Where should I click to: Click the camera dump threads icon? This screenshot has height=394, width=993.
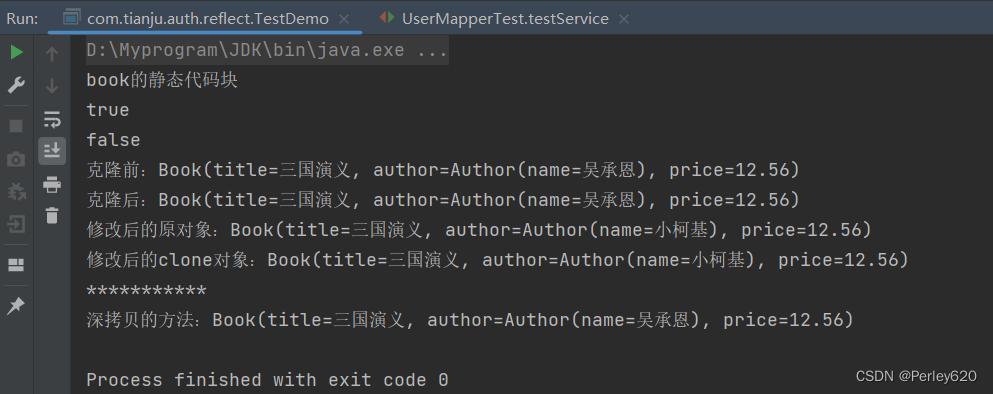pyautogui.click(x=16, y=160)
